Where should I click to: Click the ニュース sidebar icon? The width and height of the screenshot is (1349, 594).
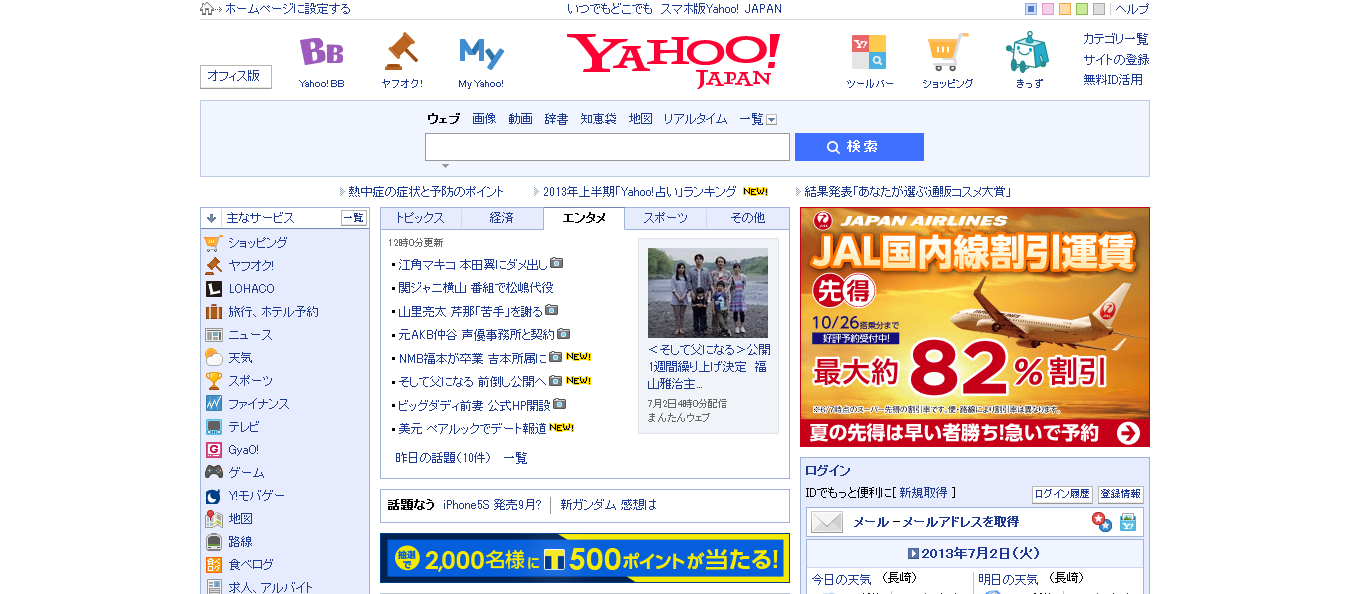coord(213,335)
